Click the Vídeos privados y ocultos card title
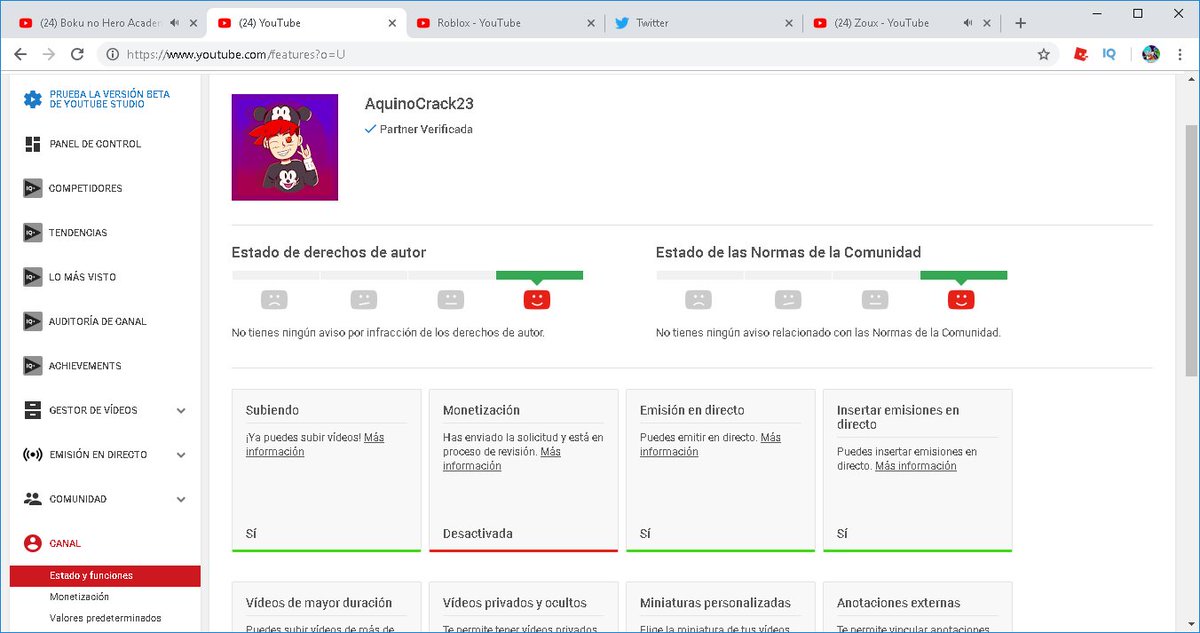This screenshot has width=1200, height=633. pos(515,603)
